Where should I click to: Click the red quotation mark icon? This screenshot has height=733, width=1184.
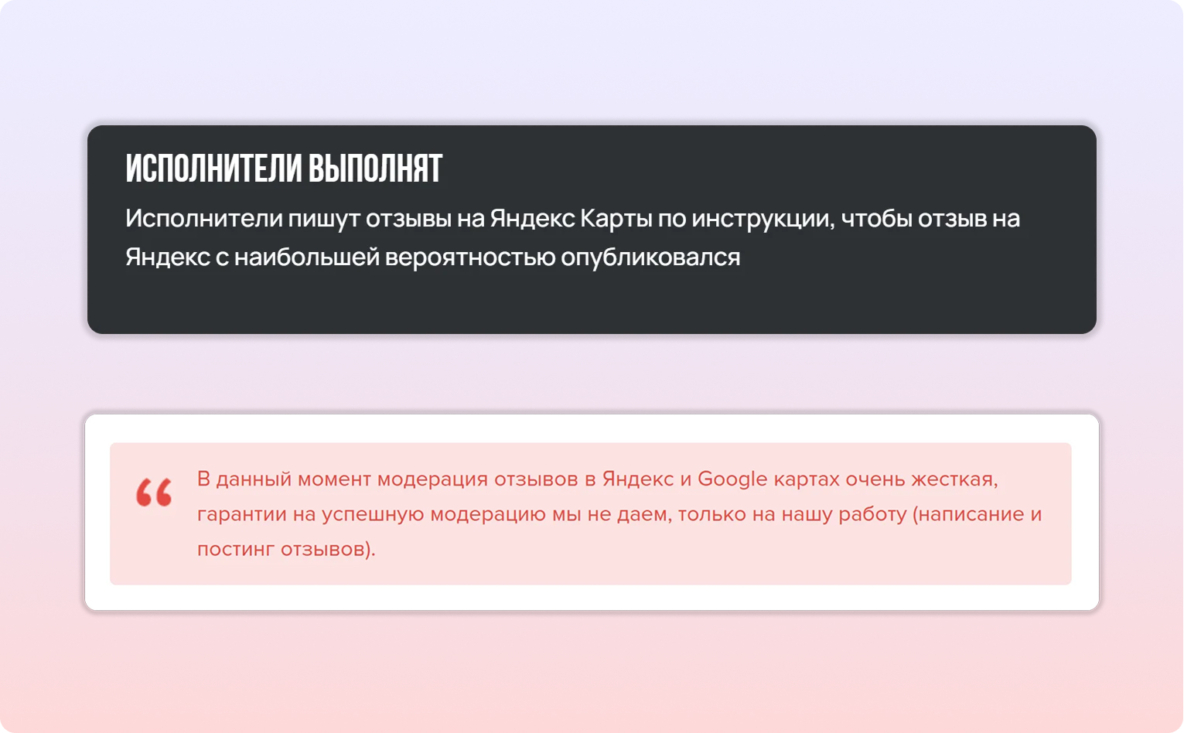coord(154,493)
